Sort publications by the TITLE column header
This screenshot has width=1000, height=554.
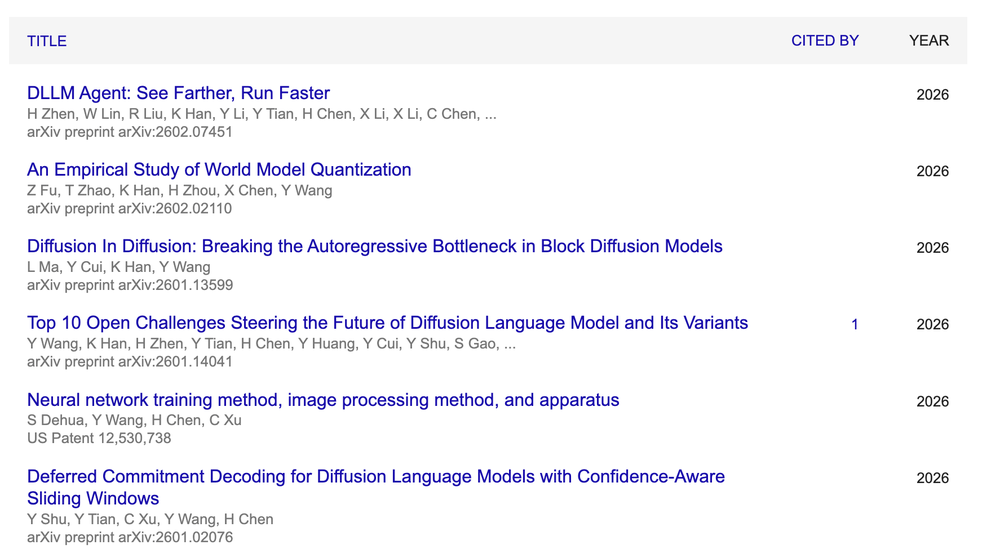(x=47, y=41)
